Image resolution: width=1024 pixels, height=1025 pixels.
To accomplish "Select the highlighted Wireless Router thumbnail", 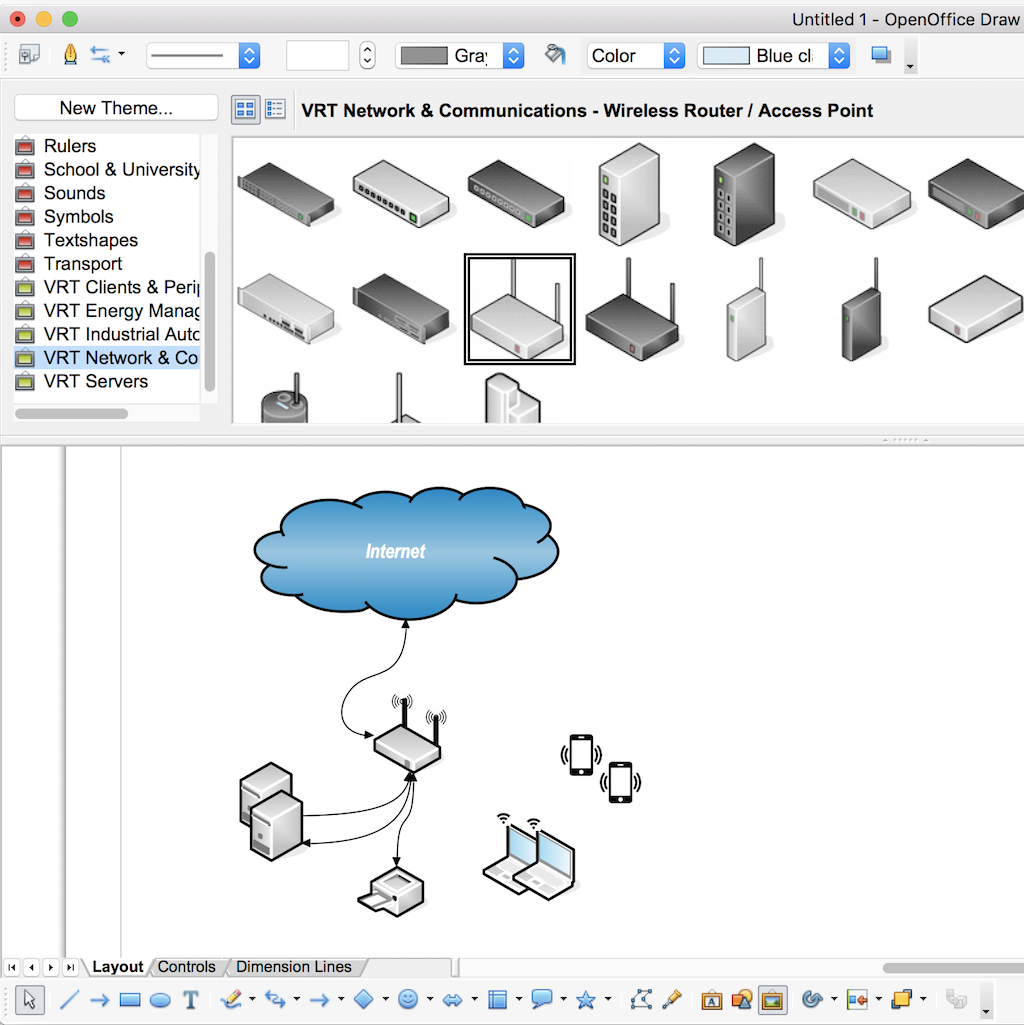I will coord(519,308).
